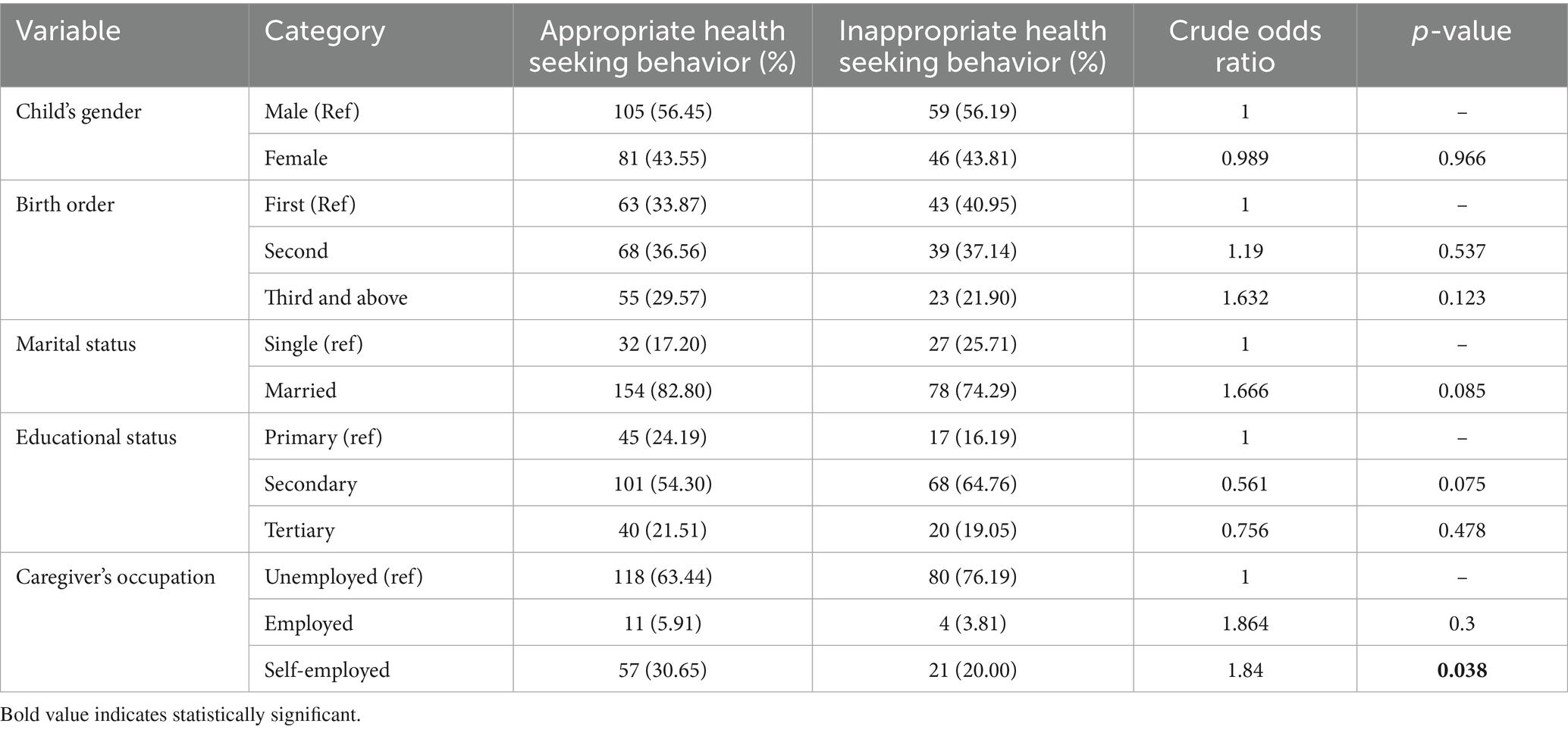Image resolution: width=1568 pixels, height=733 pixels.
Task: Select the Inappropriate health seeking behavior header
Action: click(x=972, y=45)
